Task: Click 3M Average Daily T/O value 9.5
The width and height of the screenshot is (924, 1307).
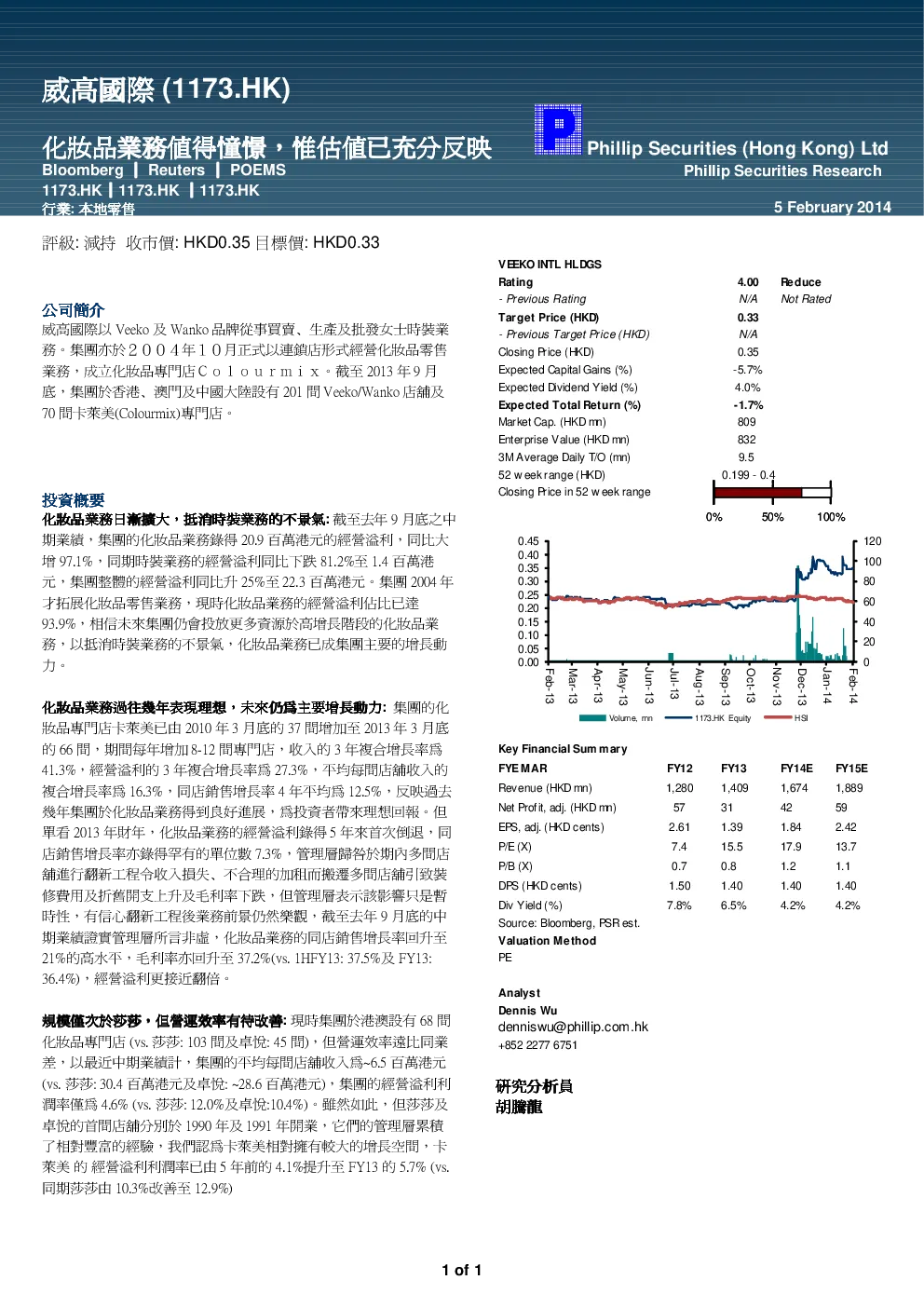Action: 746,457
